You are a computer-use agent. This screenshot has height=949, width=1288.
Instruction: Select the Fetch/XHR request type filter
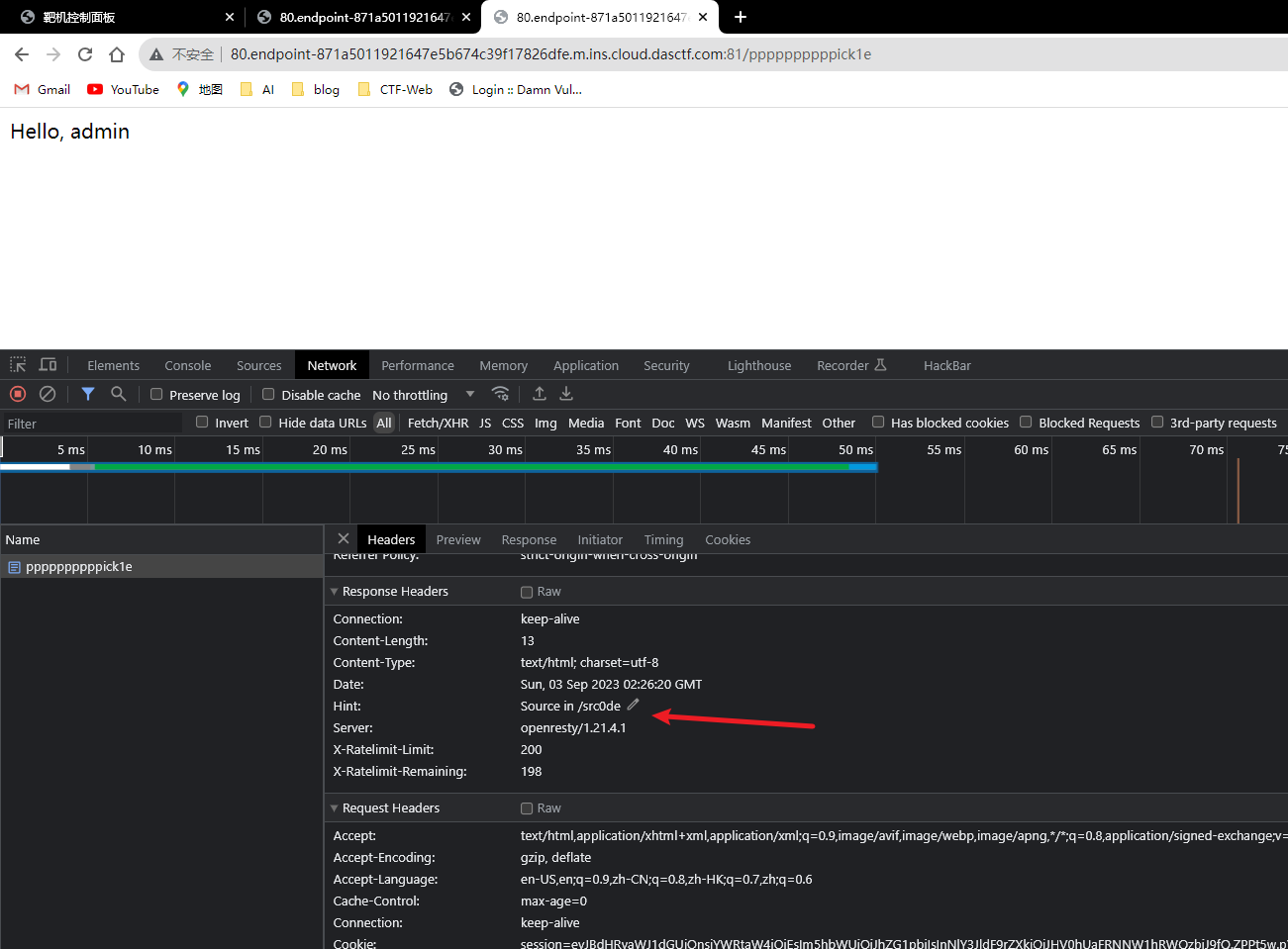pyautogui.click(x=438, y=423)
